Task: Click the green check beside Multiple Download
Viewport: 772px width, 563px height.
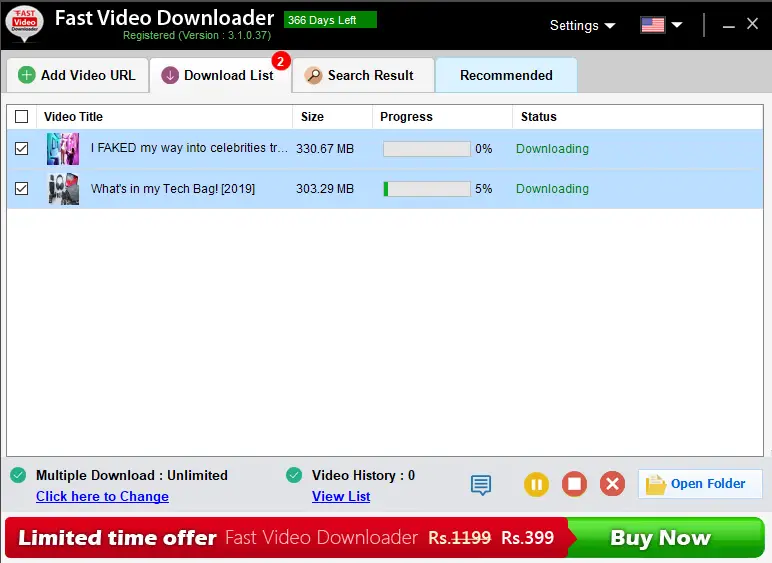Action: point(18,475)
